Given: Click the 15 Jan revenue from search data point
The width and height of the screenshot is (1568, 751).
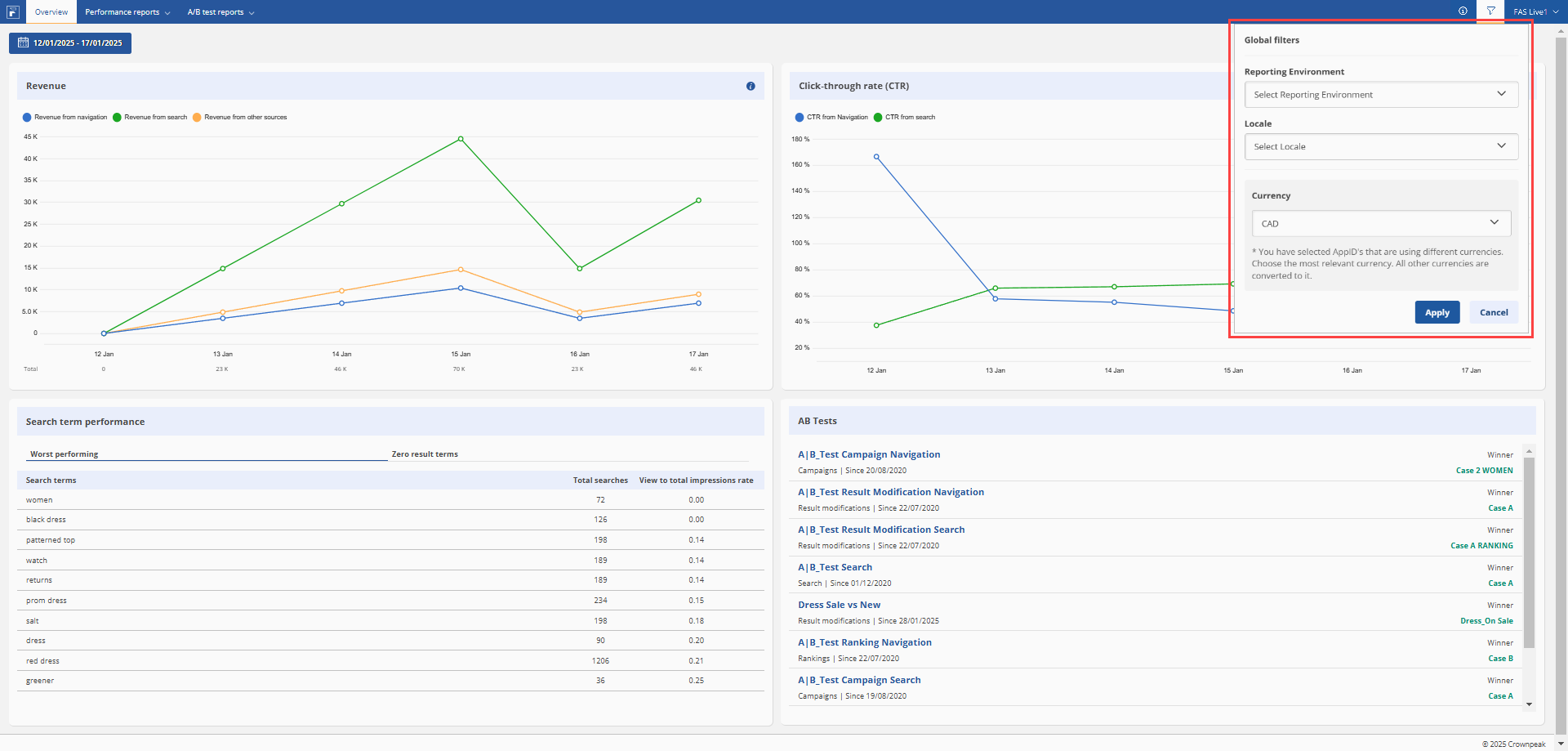Looking at the screenshot, I should tap(461, 139).
